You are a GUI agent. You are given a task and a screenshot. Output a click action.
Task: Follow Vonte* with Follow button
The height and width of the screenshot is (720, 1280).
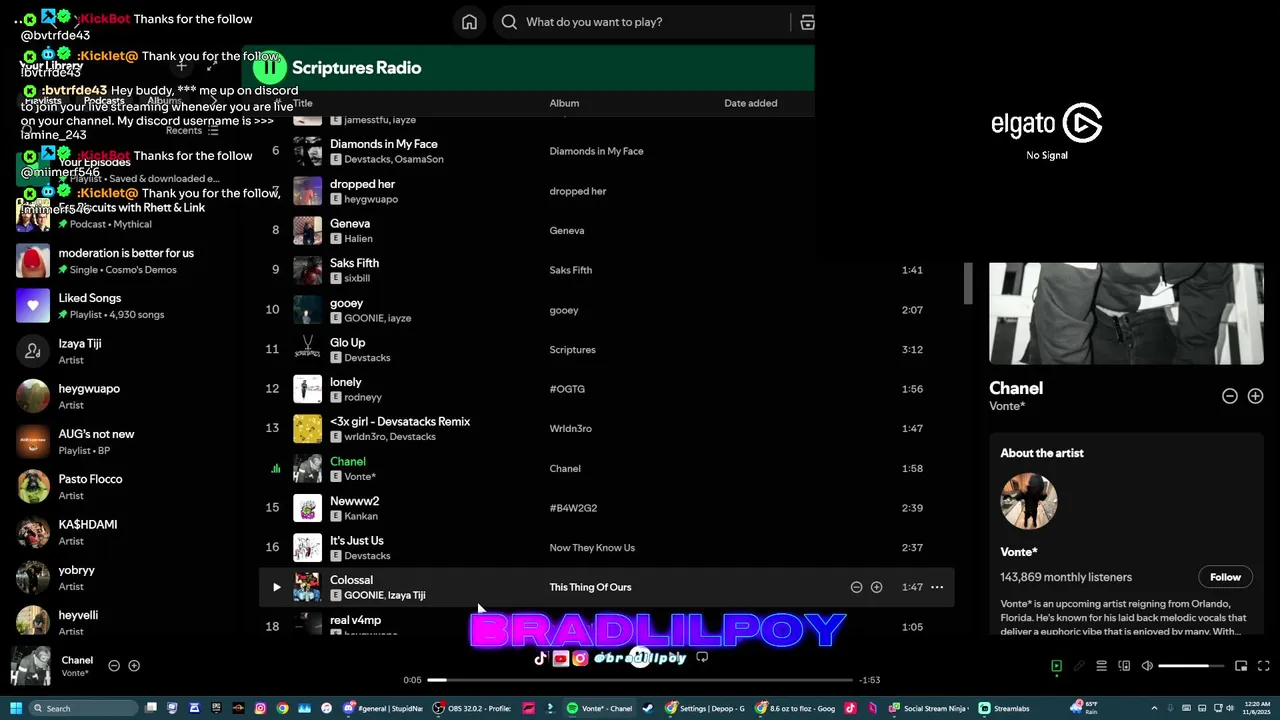click(x=1225, y=577)
